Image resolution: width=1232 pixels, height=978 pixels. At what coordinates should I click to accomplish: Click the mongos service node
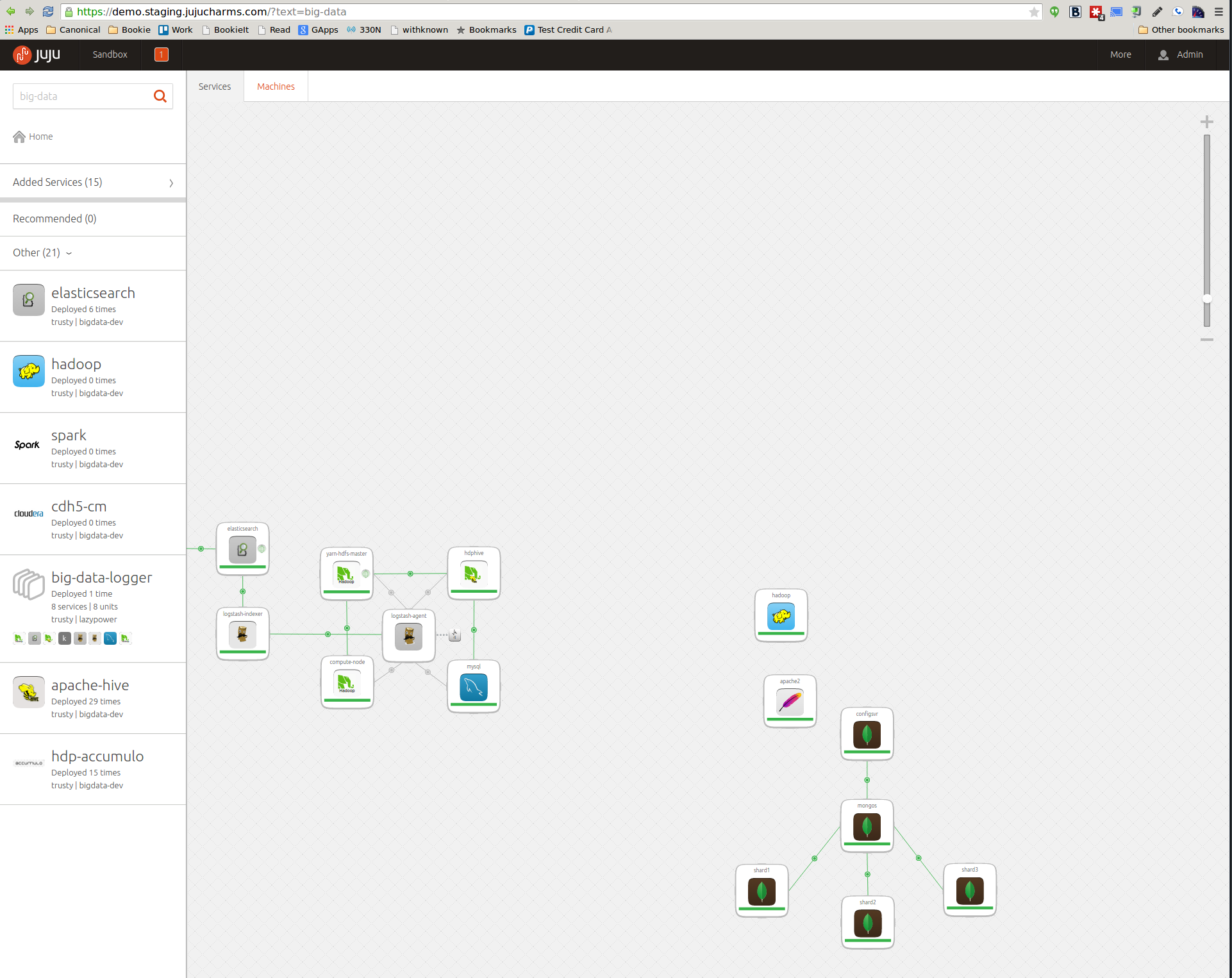(x=867, y=827)
